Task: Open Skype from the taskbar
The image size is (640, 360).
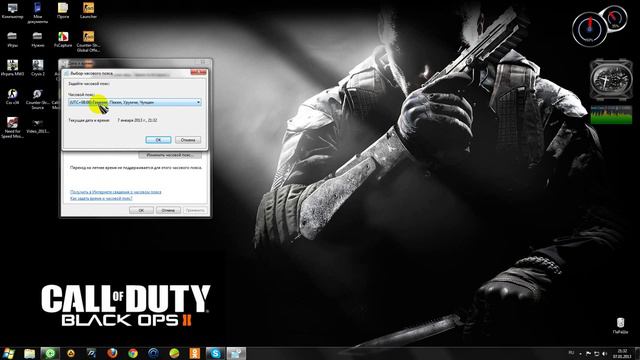Action: click(x=215, y=353)
